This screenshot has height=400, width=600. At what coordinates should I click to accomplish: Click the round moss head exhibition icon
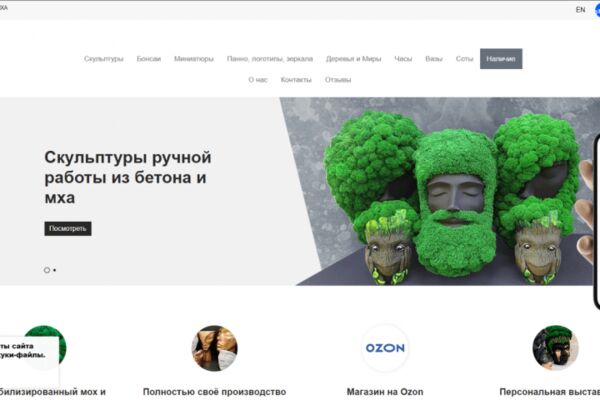(x=555, y=348)
